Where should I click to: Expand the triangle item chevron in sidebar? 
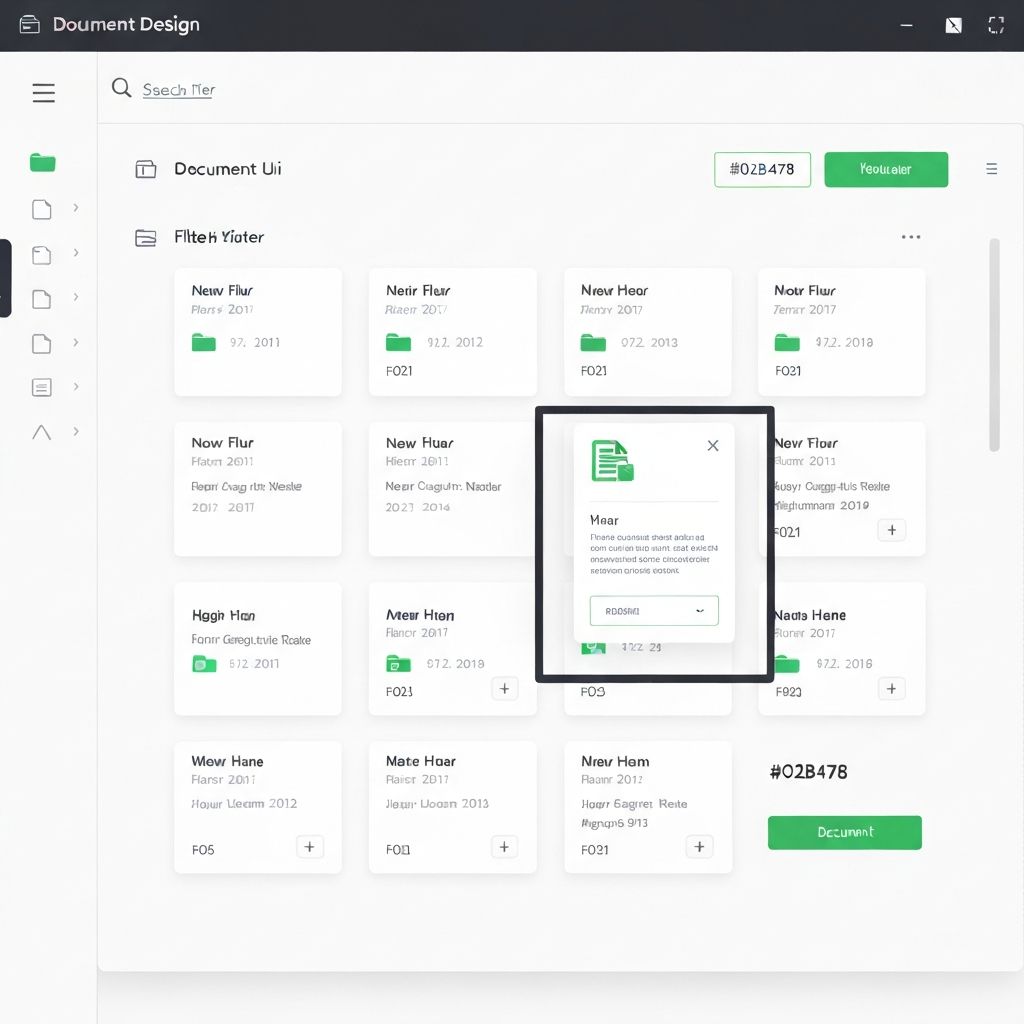[76, 432]
